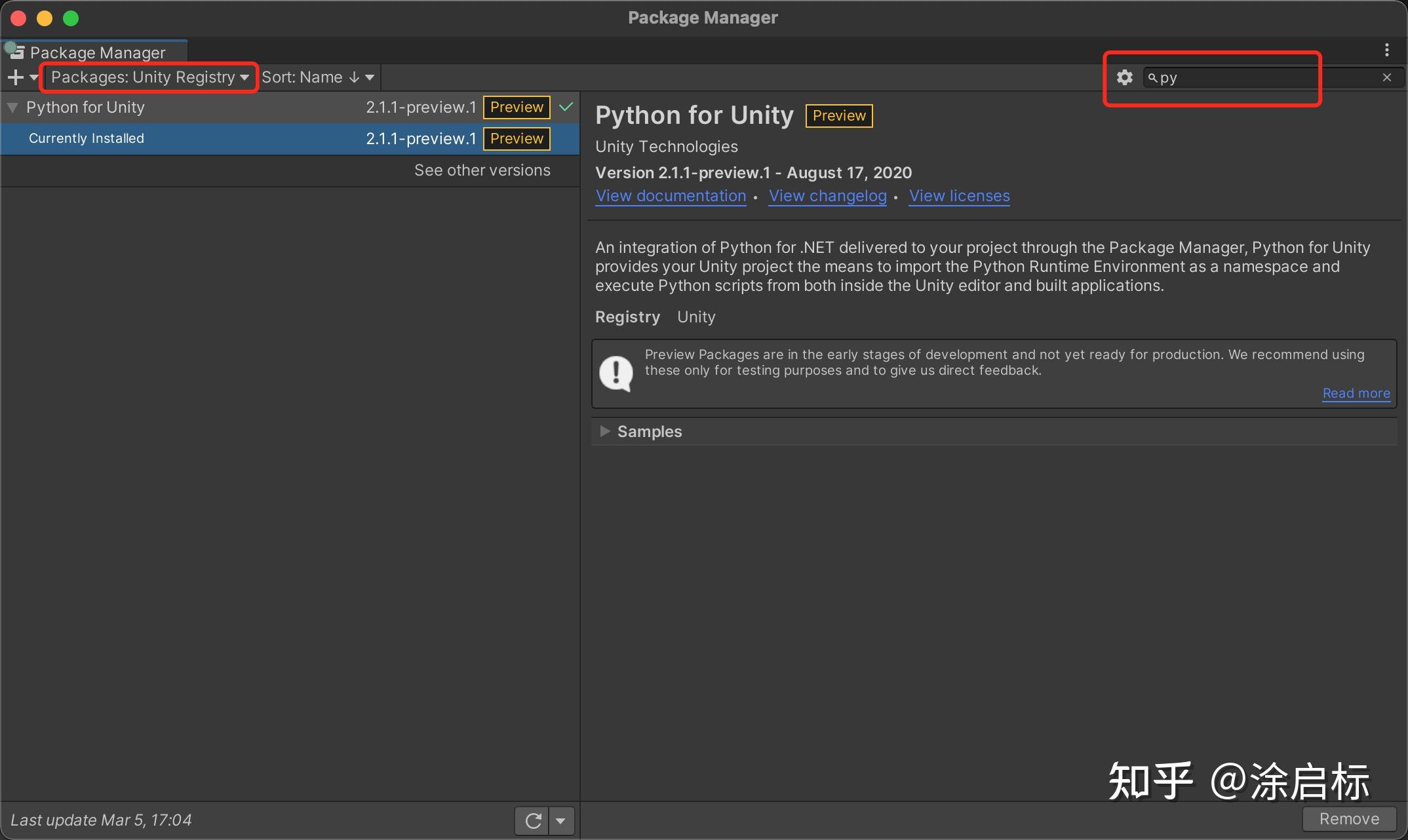This screenshot has height=840, width=1408.
Task: Click the refresh package list icon
Action: tap(533, 820)
